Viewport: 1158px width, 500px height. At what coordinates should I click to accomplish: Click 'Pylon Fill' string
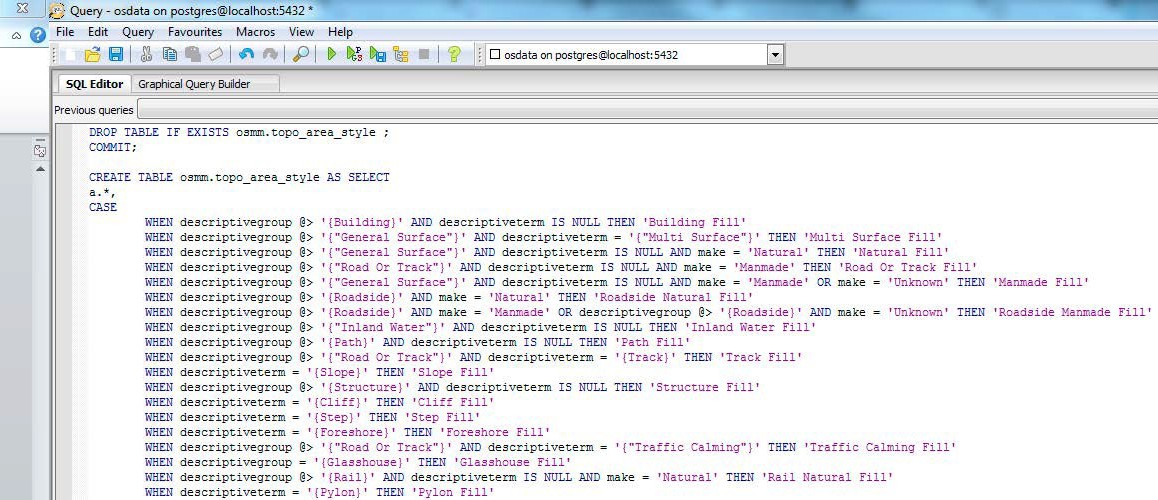(453, 492)
